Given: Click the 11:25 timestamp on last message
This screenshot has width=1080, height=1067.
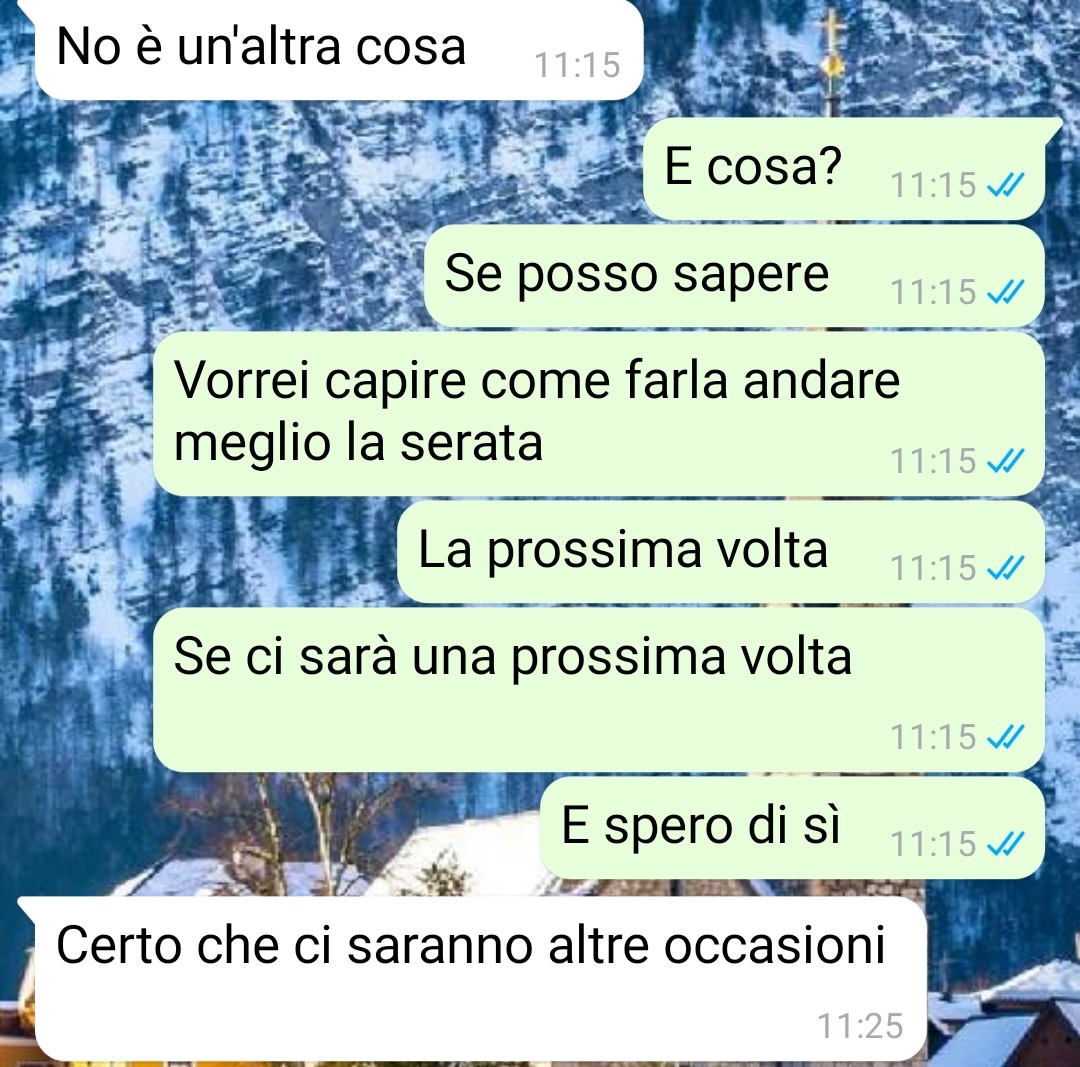Looking at the screenshot, I should 860,1026.
